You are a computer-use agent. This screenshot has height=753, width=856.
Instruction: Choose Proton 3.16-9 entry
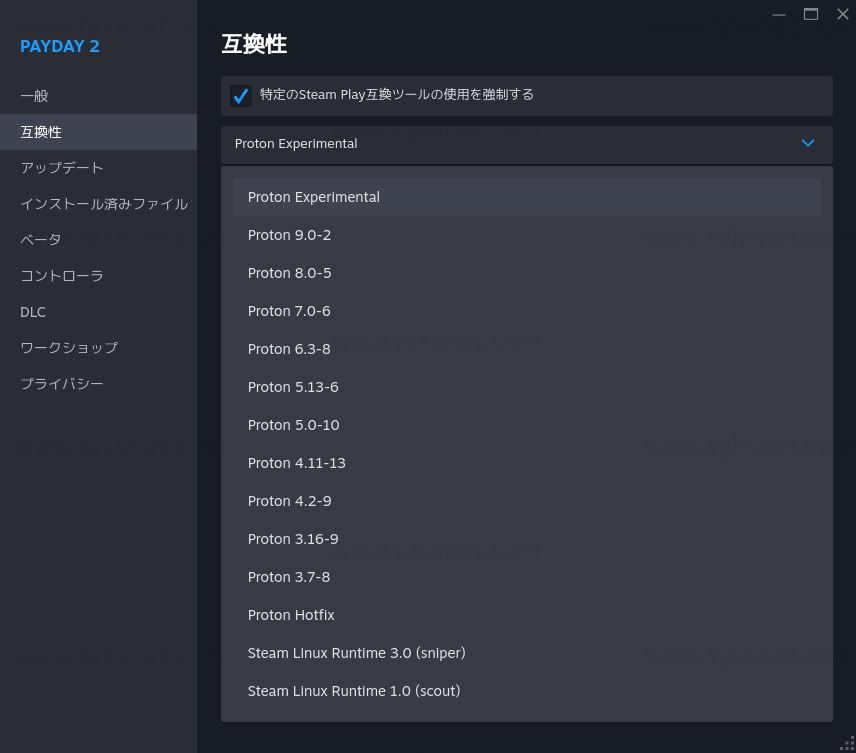point(526,539)
